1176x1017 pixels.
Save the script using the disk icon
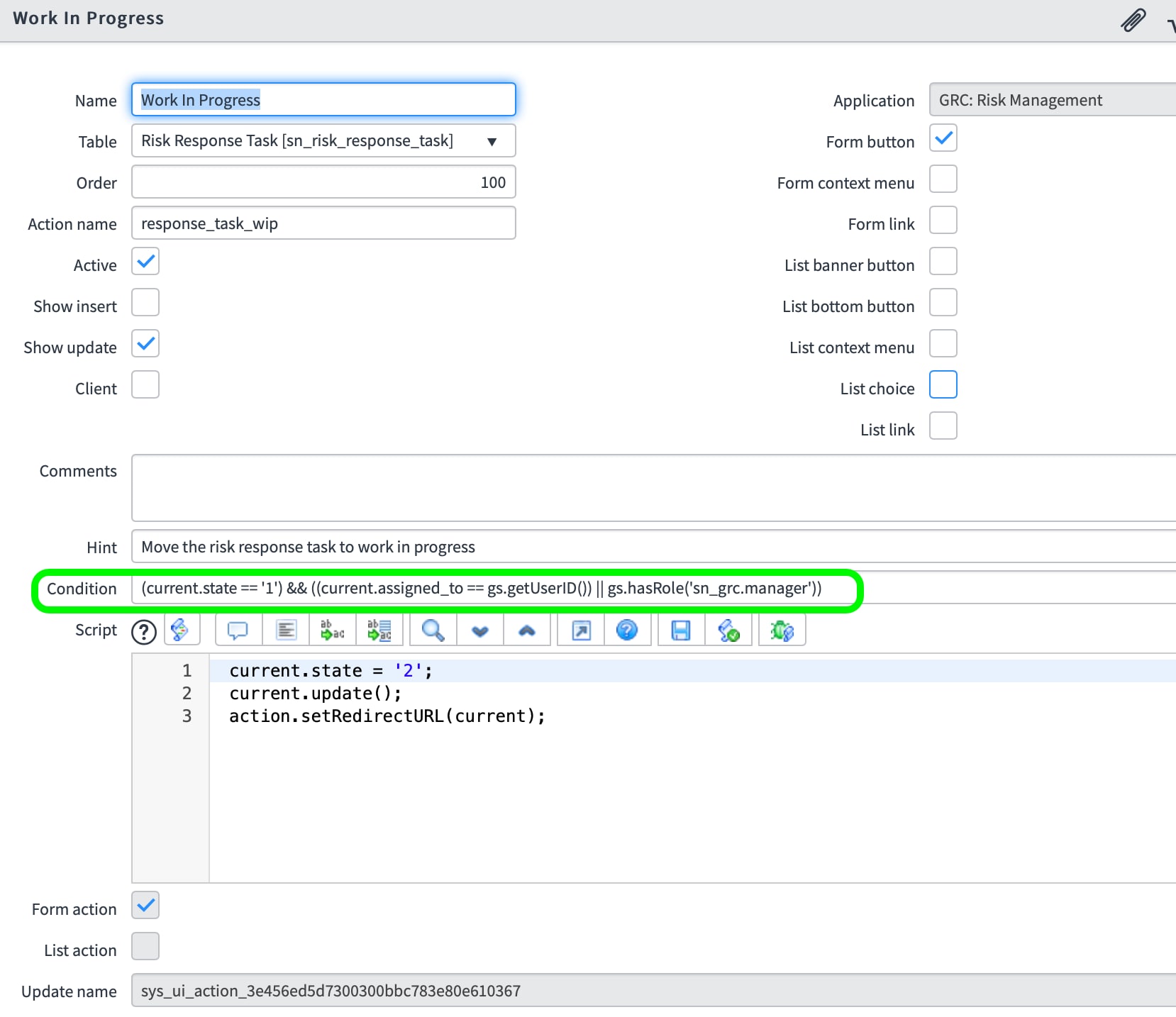(x=680, y=630)
